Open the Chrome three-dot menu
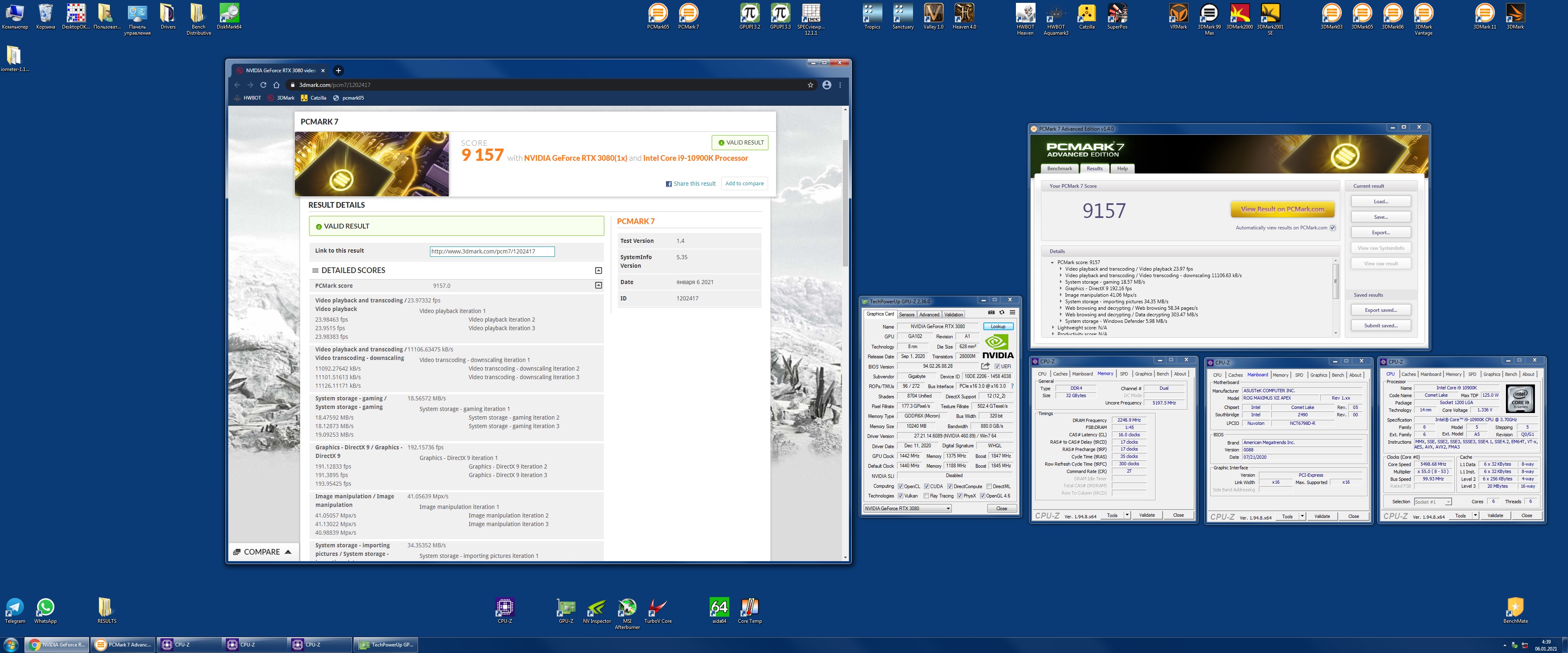This screenshot has height=653, width=1568. (x=840, y=84)
